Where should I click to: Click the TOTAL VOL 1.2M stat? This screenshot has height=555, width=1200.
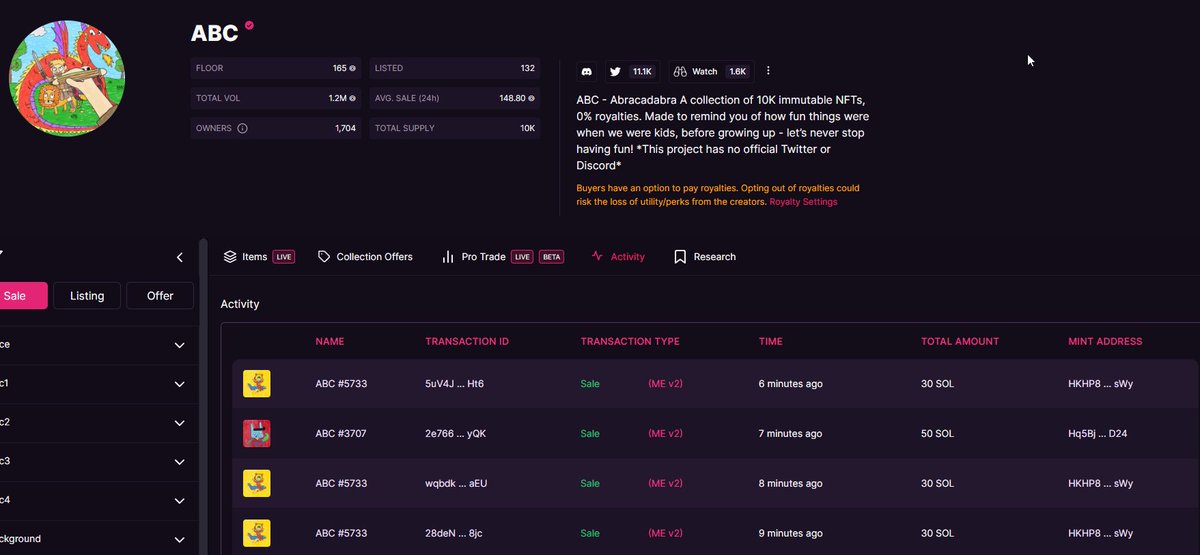tap(276, 99)
